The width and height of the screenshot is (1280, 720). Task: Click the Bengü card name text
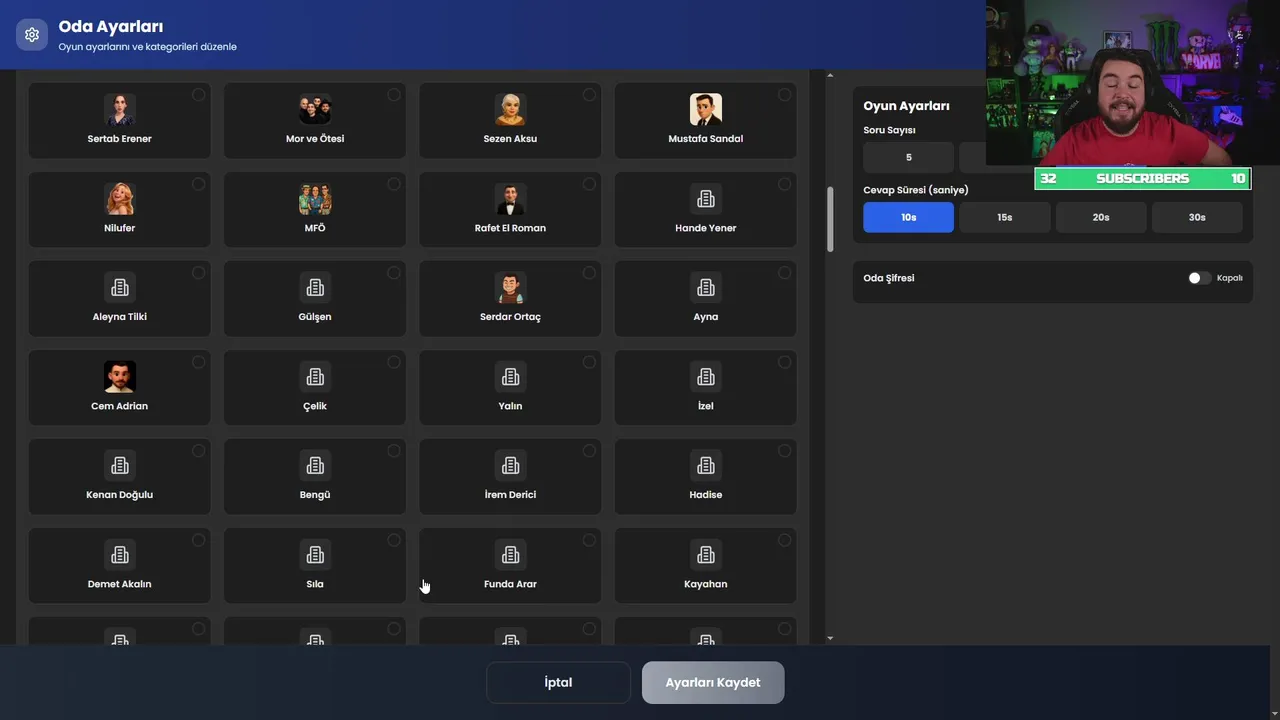point(315,495)
